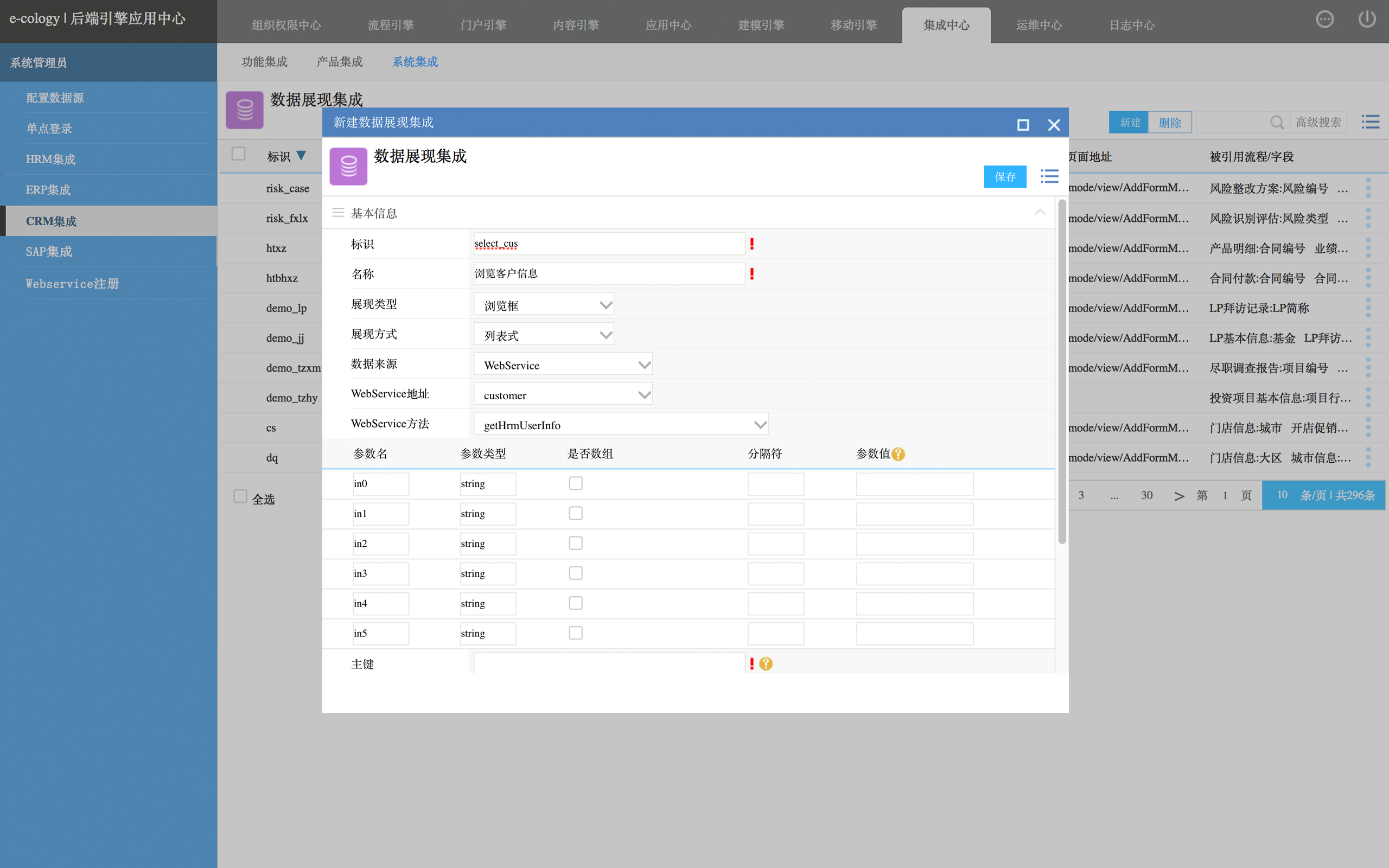
Task: Click the dialog's list menu icon beside 保存
Action: tap(1049, 176)
